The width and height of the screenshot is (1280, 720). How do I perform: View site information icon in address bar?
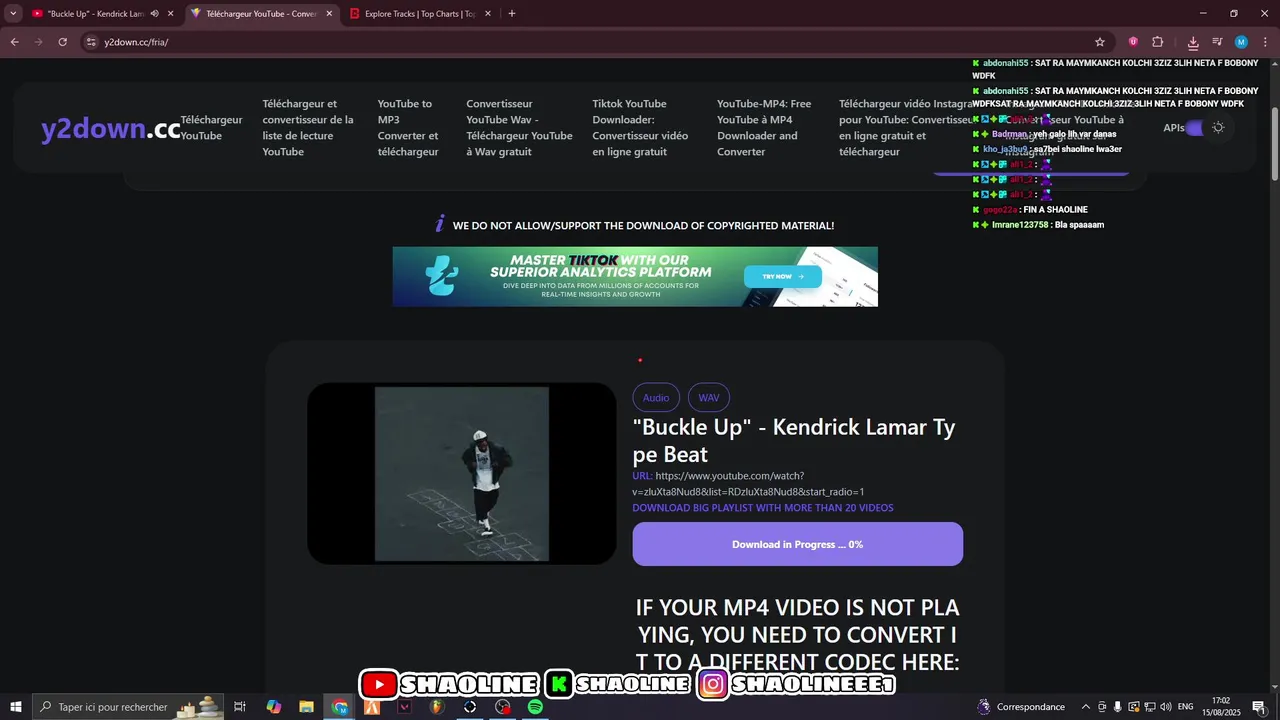[x=90, y=42]
